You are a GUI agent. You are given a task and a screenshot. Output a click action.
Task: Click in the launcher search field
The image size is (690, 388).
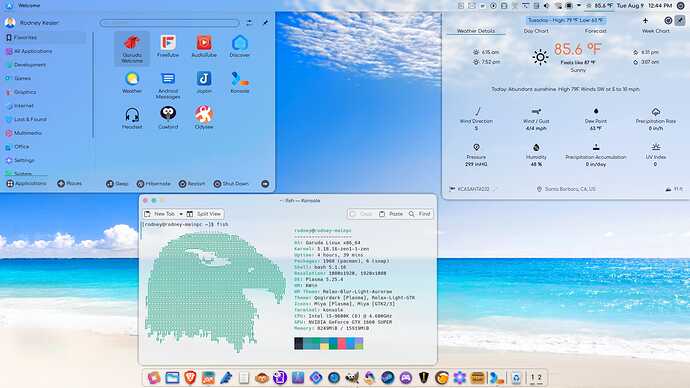tap(169, 23)
